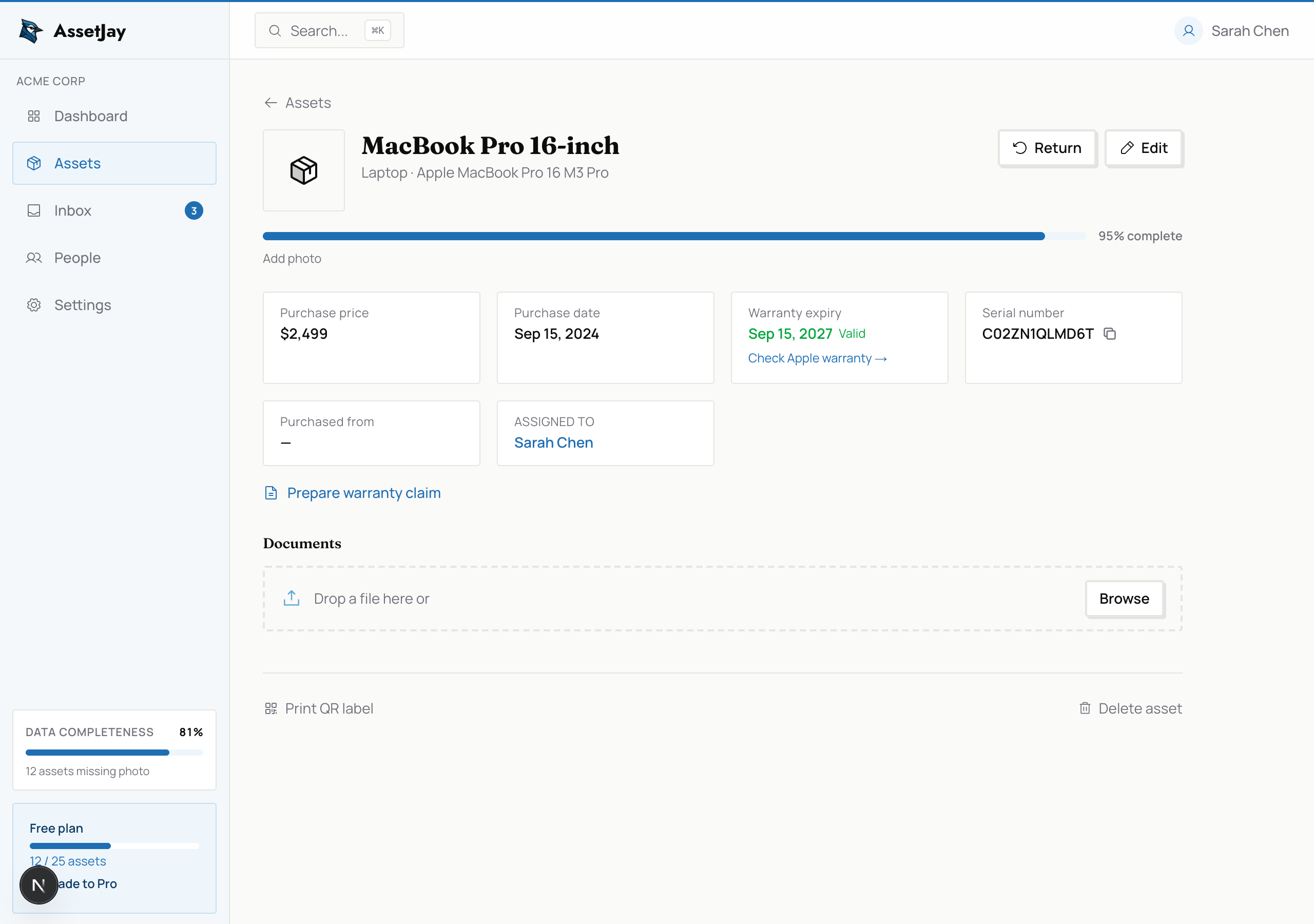
Task: Click the Browse button to upload a document
Action: 1124,599
